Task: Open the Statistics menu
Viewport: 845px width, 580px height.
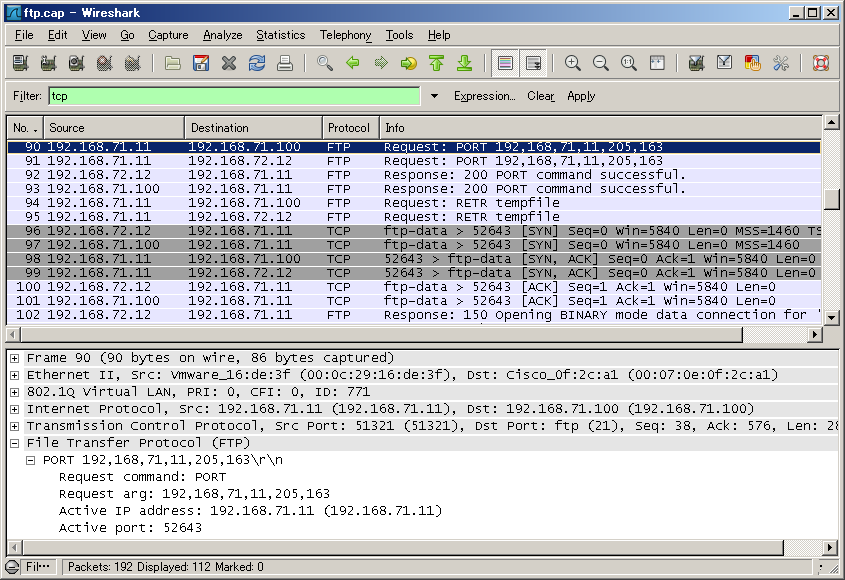Action: point(280,35)
